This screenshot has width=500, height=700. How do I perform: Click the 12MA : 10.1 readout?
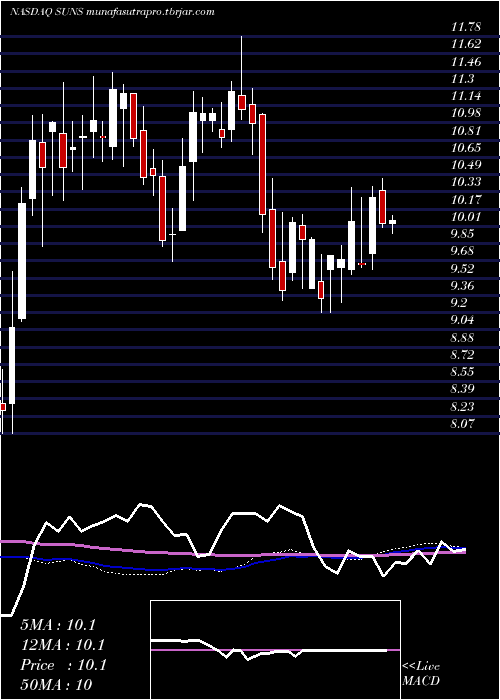[62, 645]
